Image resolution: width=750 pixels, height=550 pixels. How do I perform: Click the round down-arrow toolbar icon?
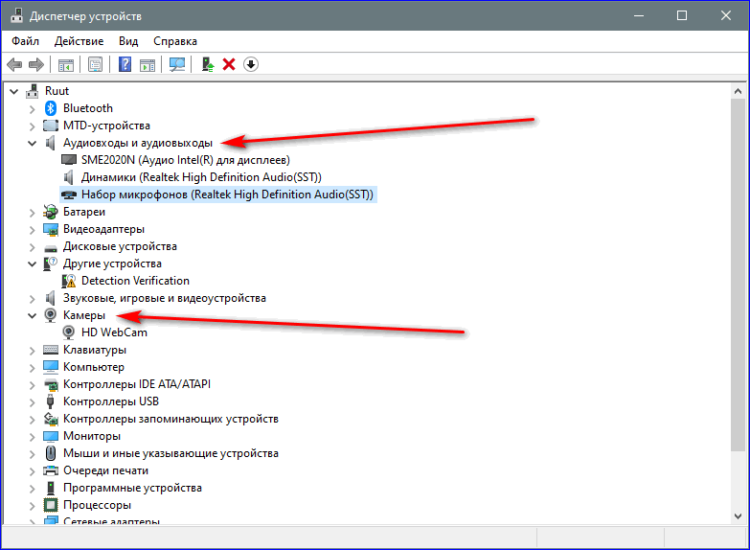tap(250, 64)
